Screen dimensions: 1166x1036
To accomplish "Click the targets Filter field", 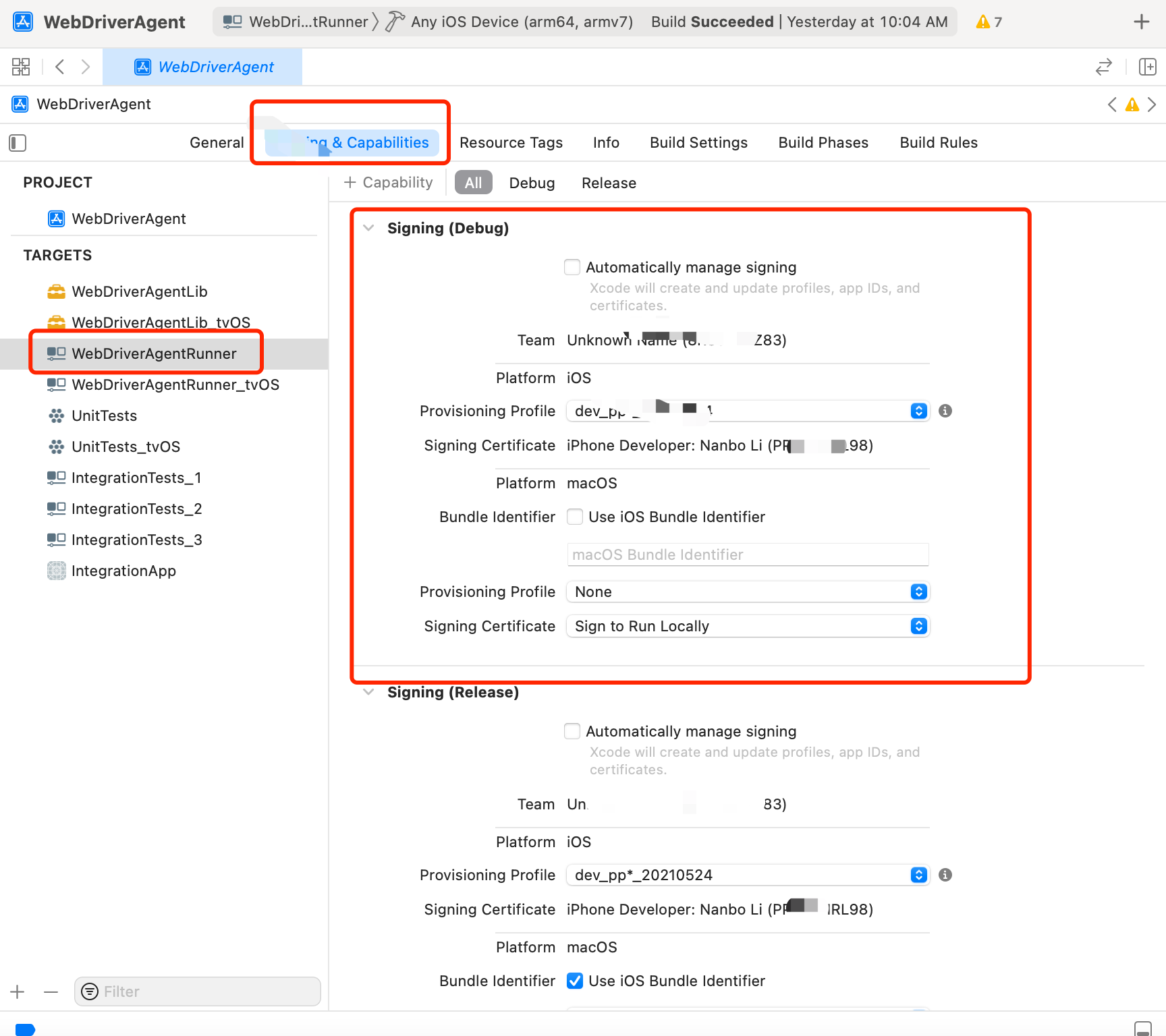I will [197, 991].
